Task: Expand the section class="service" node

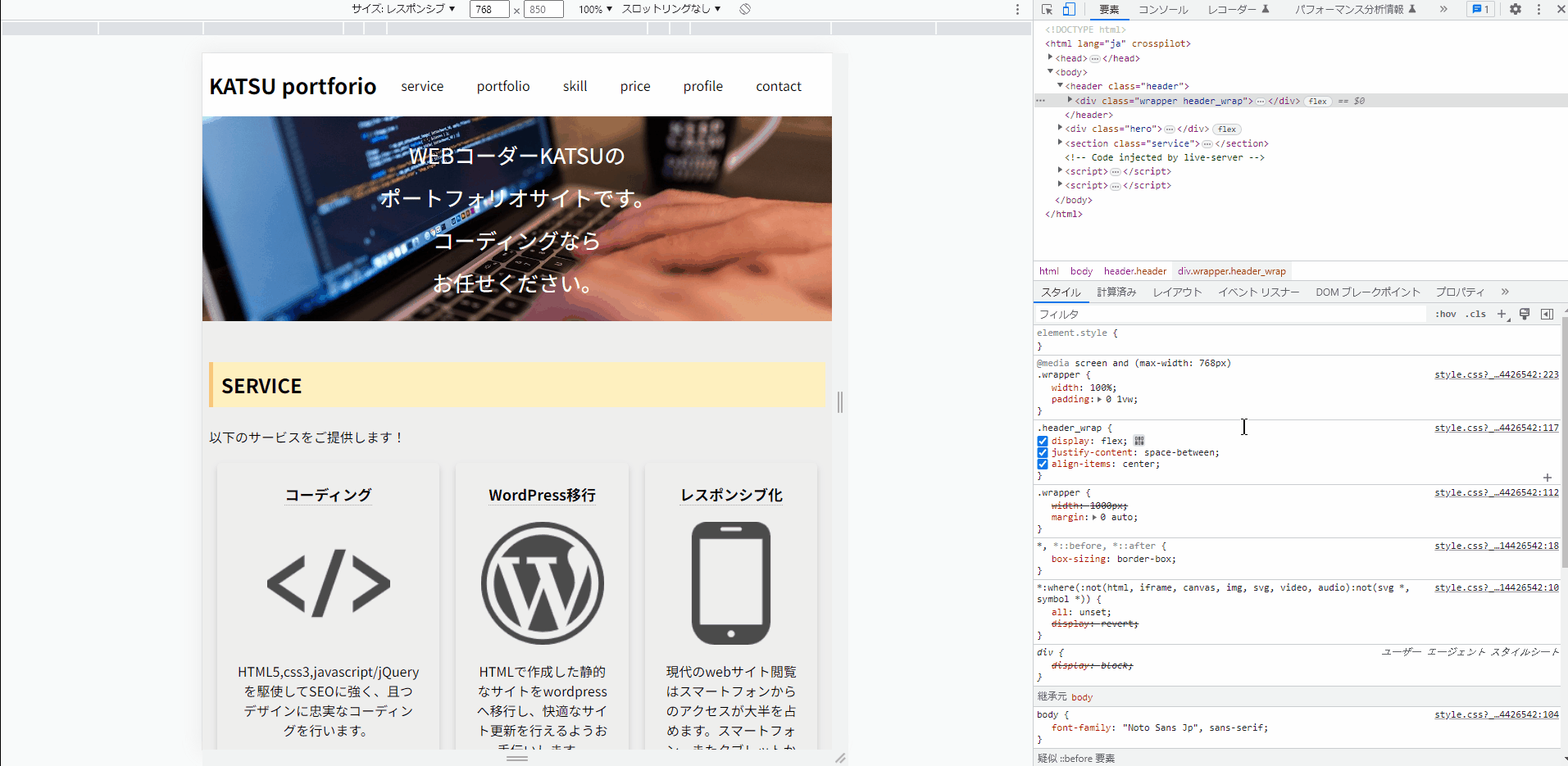Action: [1060, 143]
